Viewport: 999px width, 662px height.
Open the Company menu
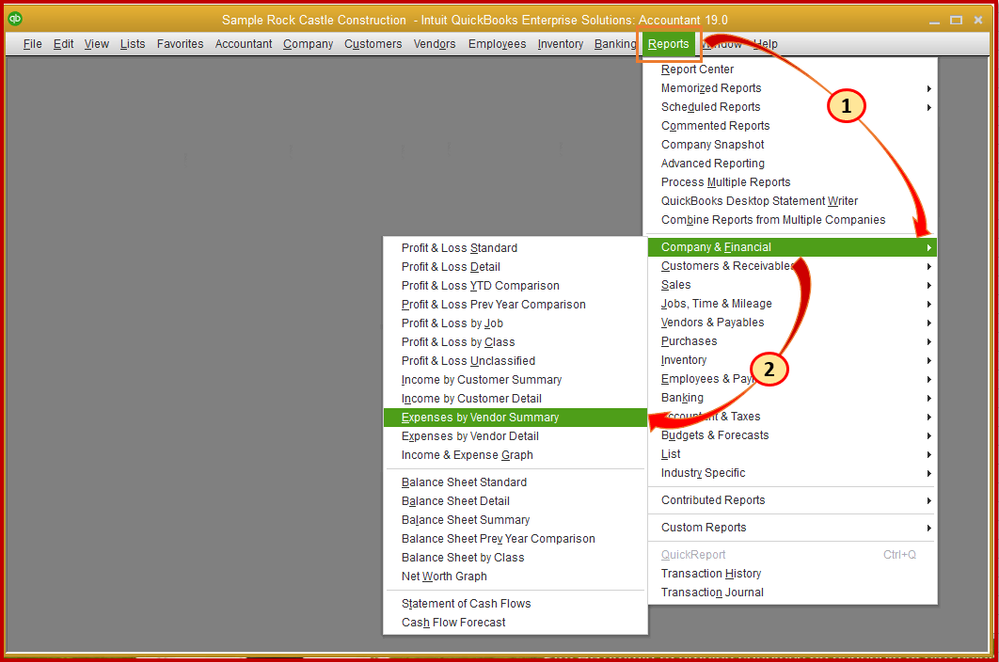point(308,44)
